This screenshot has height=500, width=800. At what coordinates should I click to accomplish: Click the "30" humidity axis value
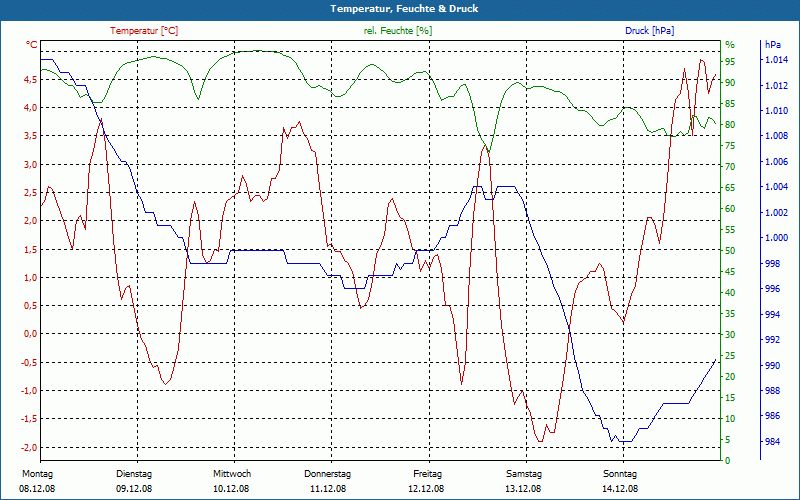point(730,335)
